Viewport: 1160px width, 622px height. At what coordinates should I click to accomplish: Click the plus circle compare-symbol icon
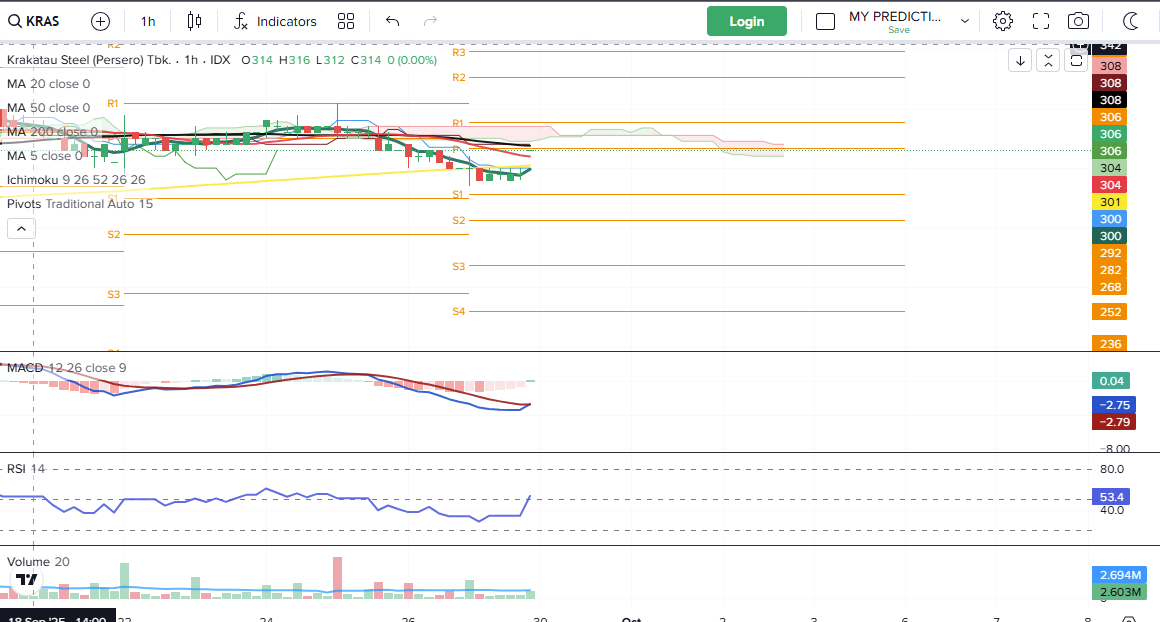coord(100,21)
